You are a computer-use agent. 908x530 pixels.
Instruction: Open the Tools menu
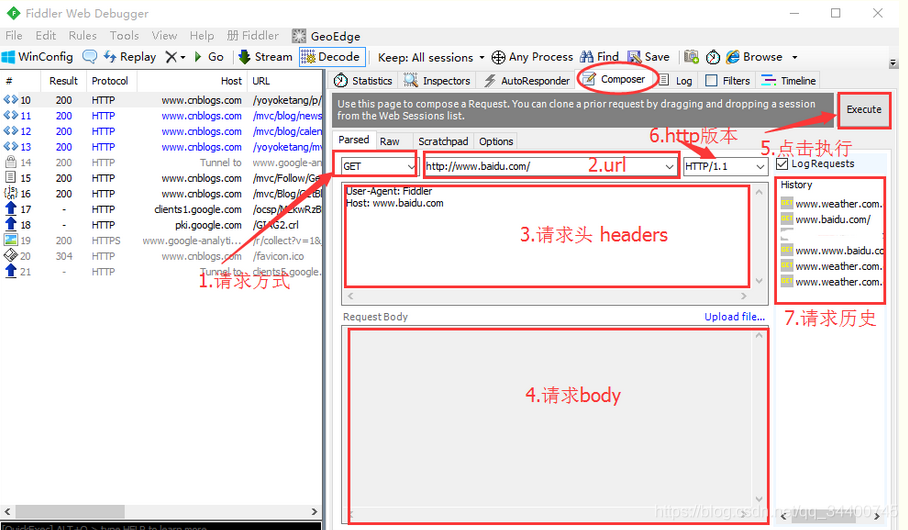tap(125, 36)
